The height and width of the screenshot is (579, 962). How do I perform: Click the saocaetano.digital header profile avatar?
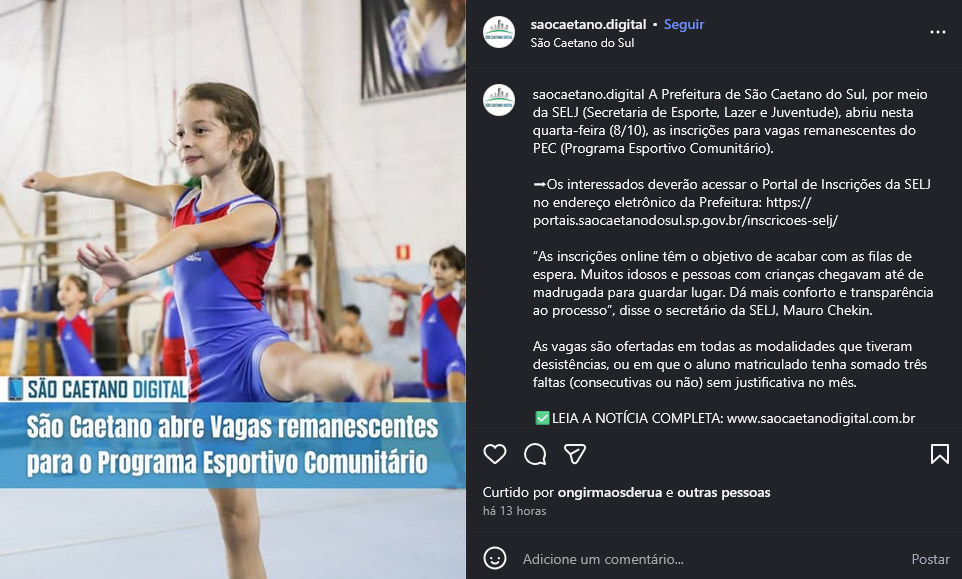pos(499,32)
